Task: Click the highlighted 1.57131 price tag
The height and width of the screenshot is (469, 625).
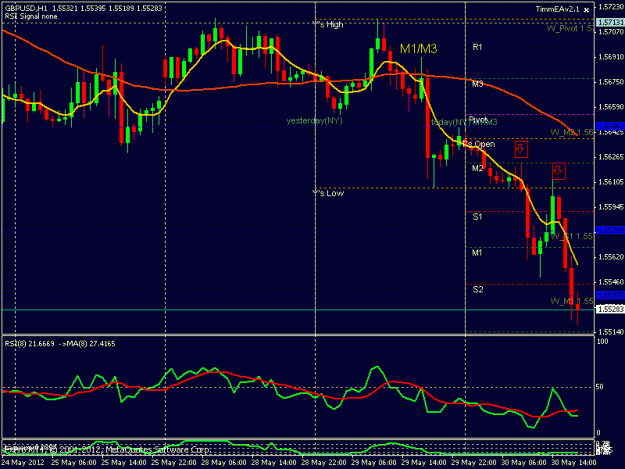Action: click(x=610, y=23)
